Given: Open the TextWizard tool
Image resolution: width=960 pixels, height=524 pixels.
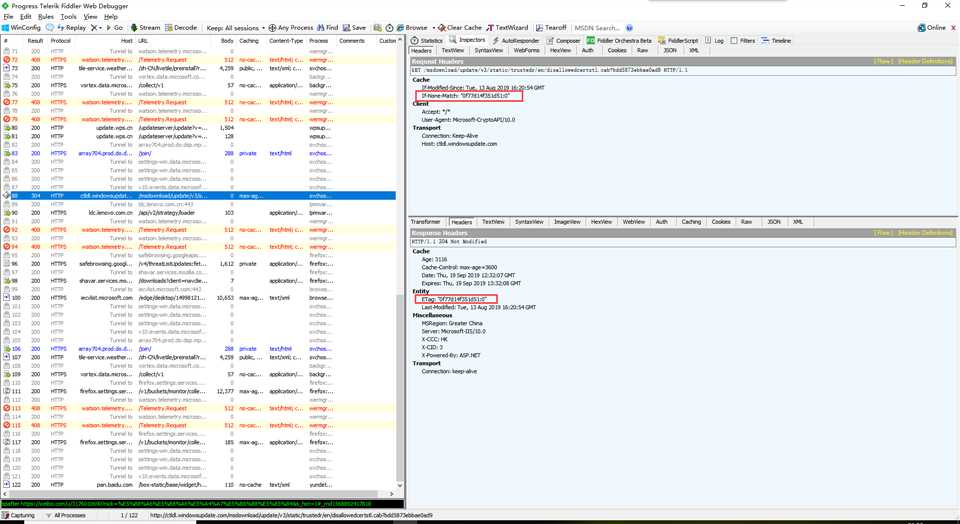Looking at the screenshot, I should click(507, 28).
